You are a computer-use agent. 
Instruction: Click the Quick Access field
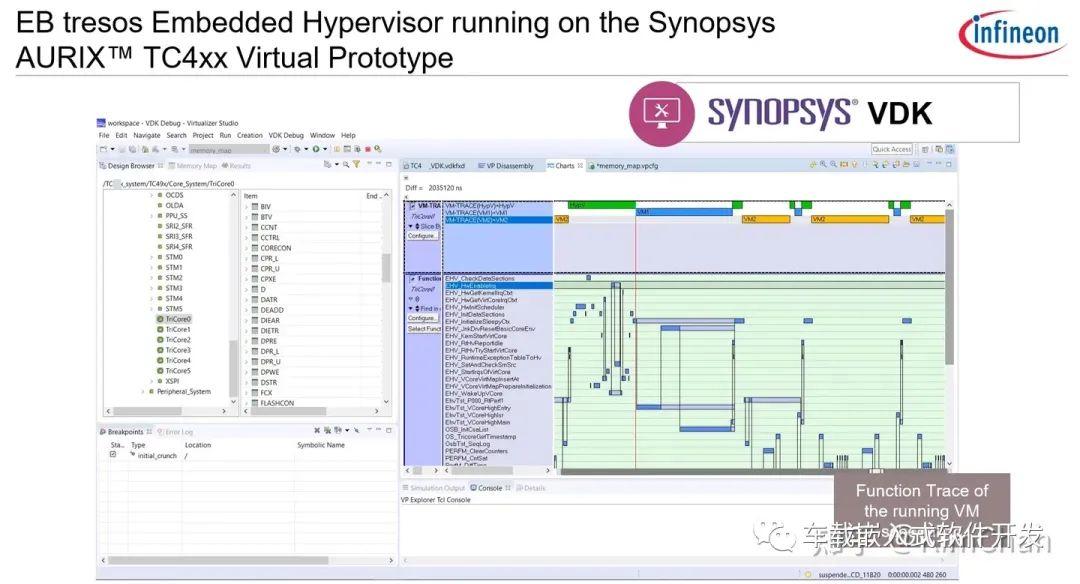[x=892, y=149]
